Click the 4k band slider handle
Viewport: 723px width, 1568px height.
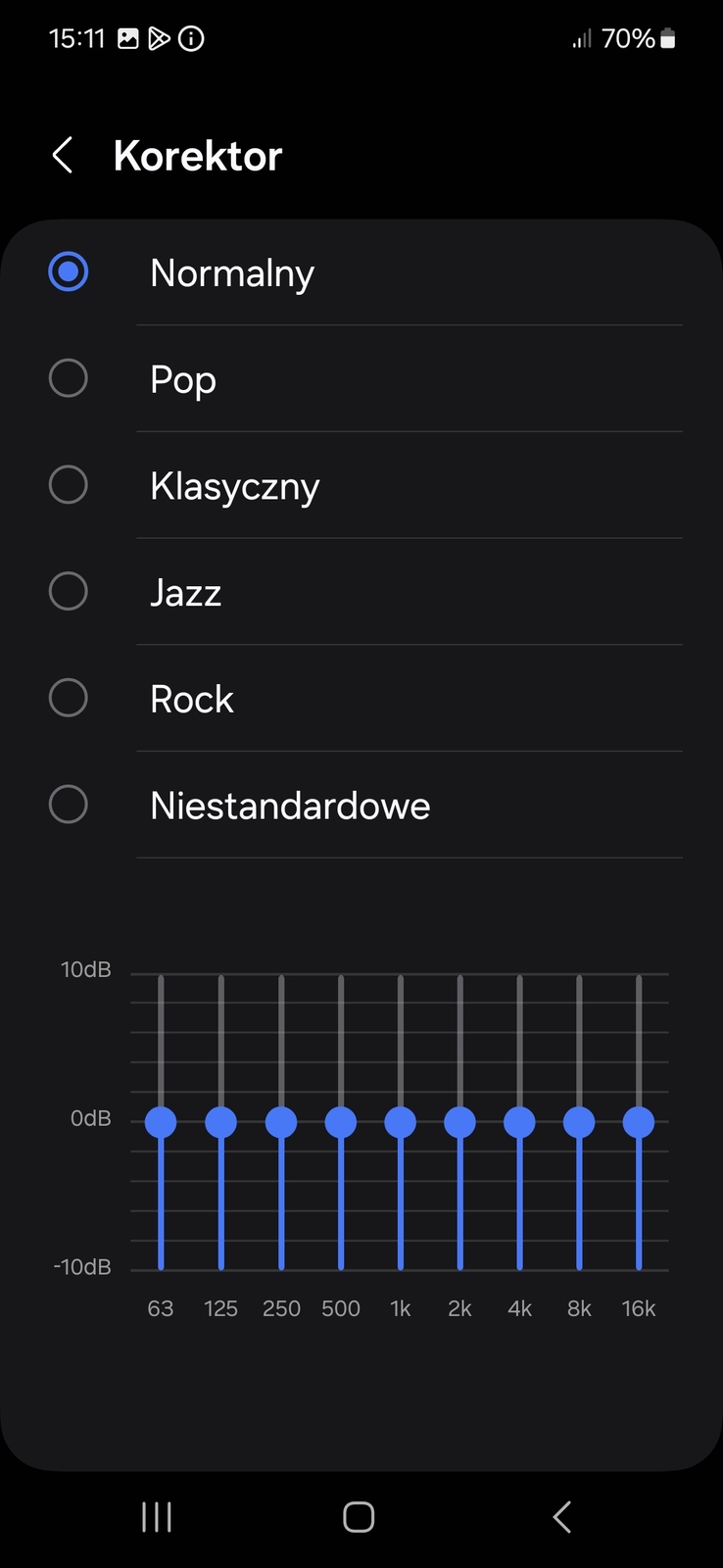pos(519,1122)
